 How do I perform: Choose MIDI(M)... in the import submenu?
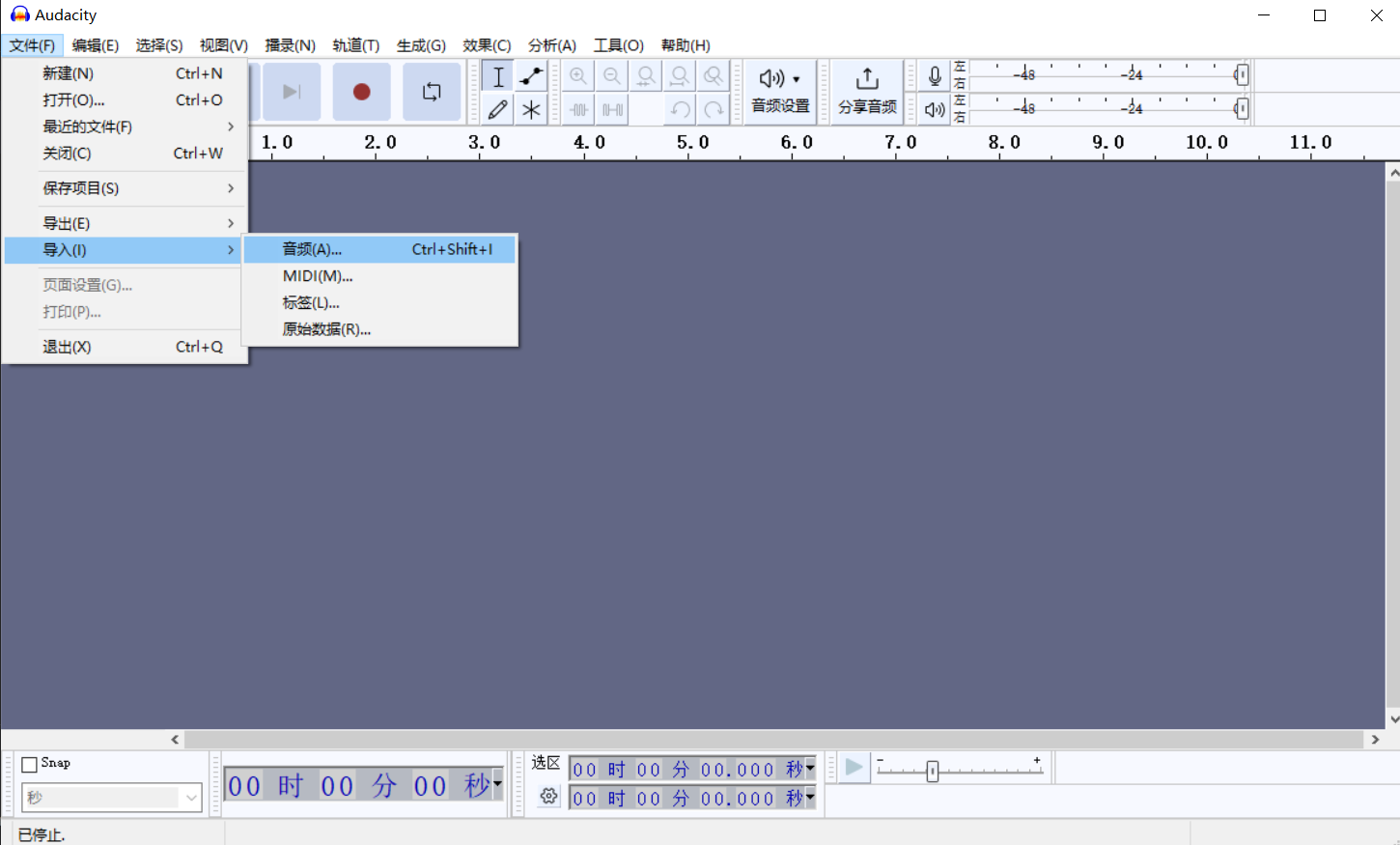tap(380, 276)
